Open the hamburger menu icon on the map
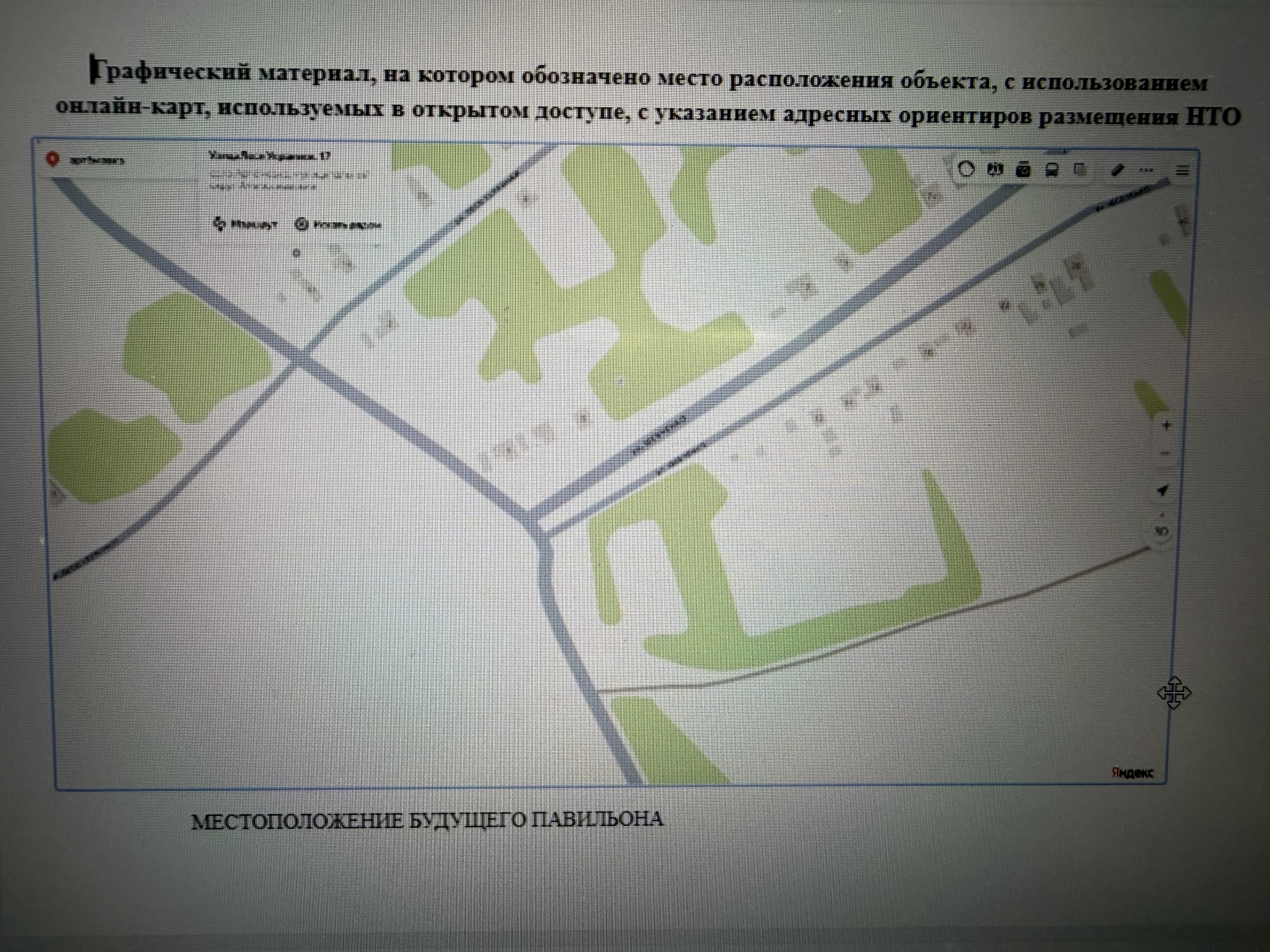This screenshot has height=952, width=1270. tap(1182, 170)
